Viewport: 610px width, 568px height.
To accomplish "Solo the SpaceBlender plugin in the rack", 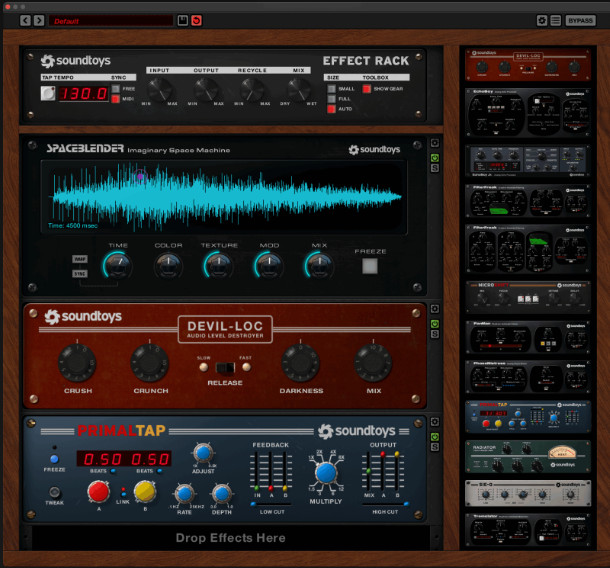I will (x=434, y=168).
